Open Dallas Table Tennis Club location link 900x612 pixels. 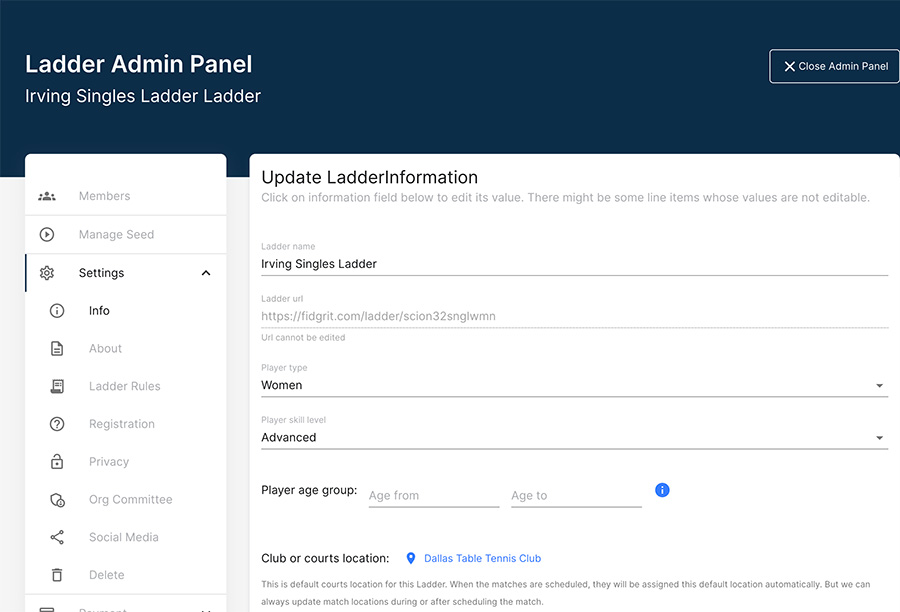[482, 558]
